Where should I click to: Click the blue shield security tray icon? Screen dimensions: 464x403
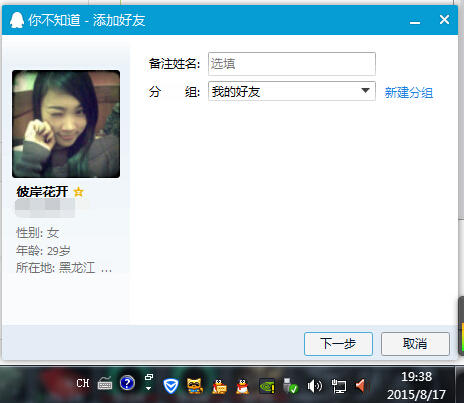tap(171, 386)
